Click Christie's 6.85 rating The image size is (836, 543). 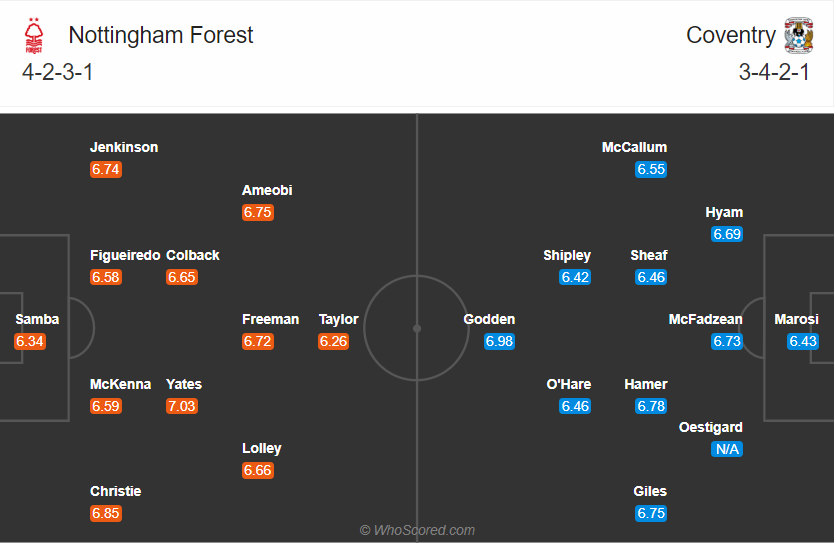pos(106,513)
